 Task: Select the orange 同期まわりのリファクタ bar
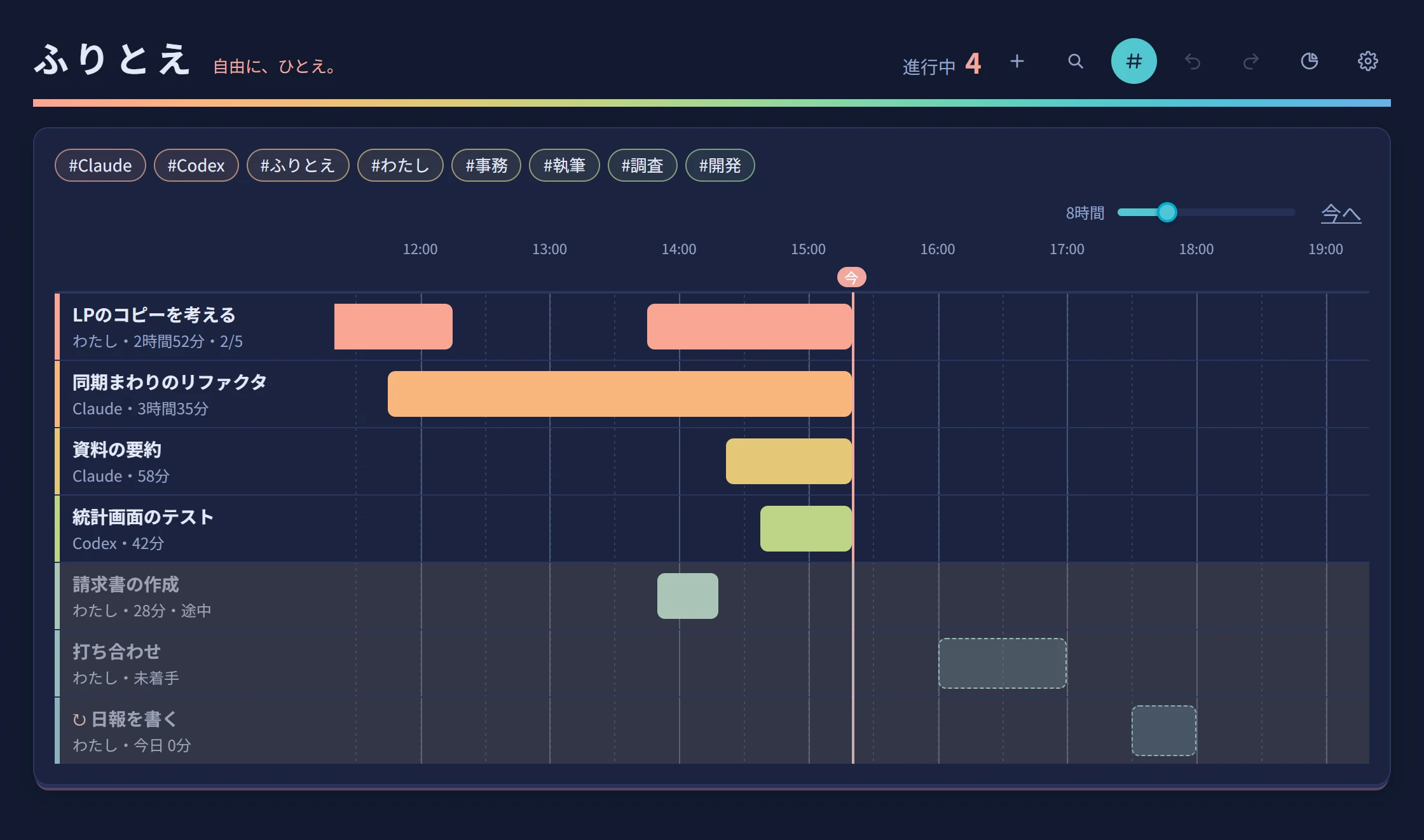pyautogui.click(x=620, y=394)
